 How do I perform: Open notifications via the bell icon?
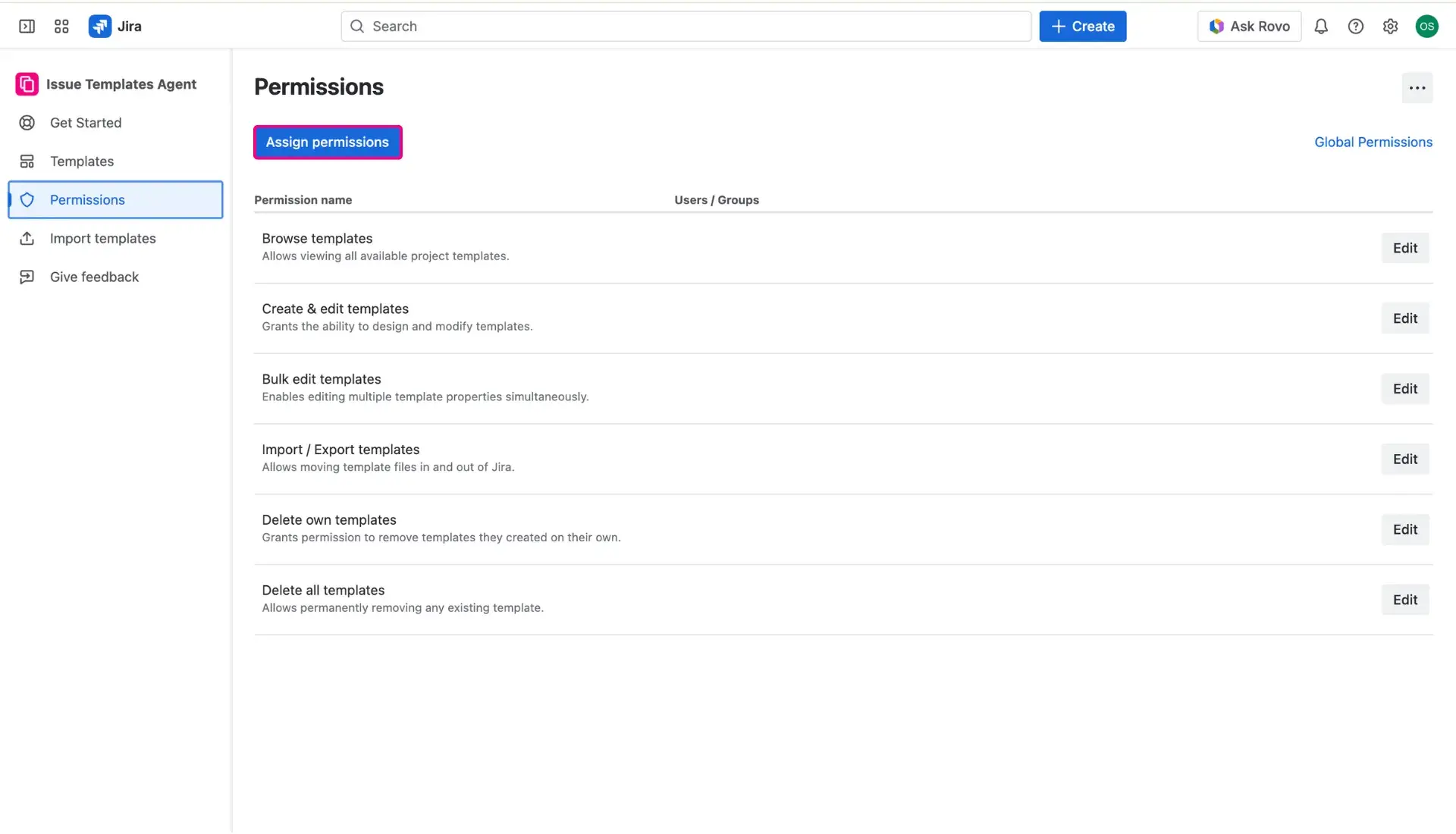pyautogui.click(x=1321, y=26)
